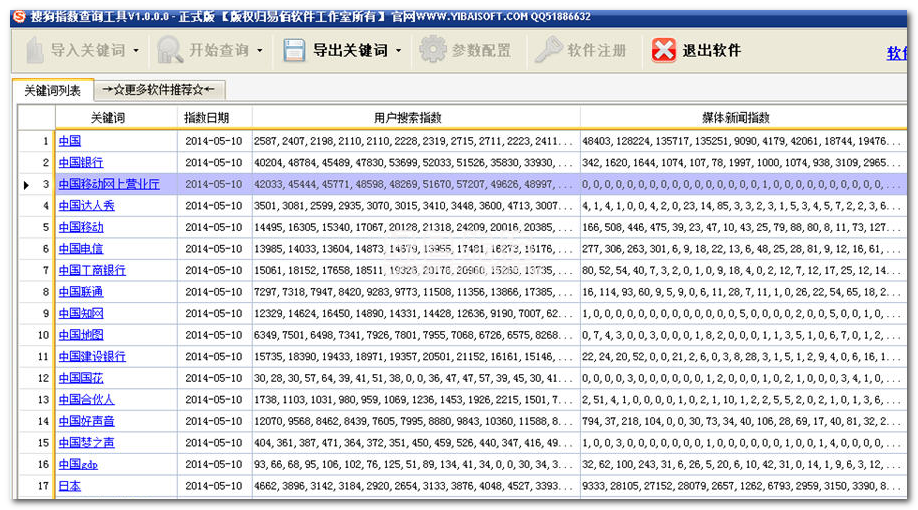This screenshot has width=918, height=510.
Task: Select row header number 3 with arrow
Action: click(36, 184)
